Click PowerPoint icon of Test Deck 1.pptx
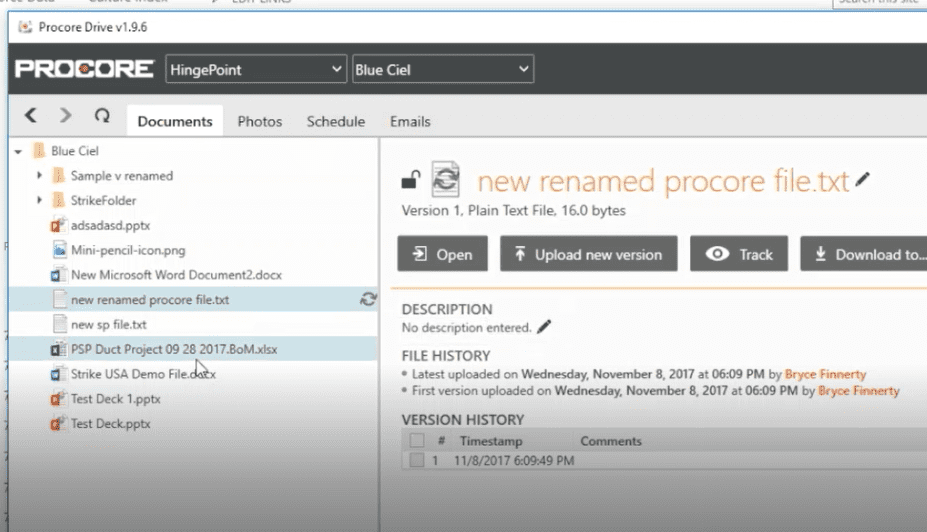Viewport: 927px width, 532px height. point(58,398)
